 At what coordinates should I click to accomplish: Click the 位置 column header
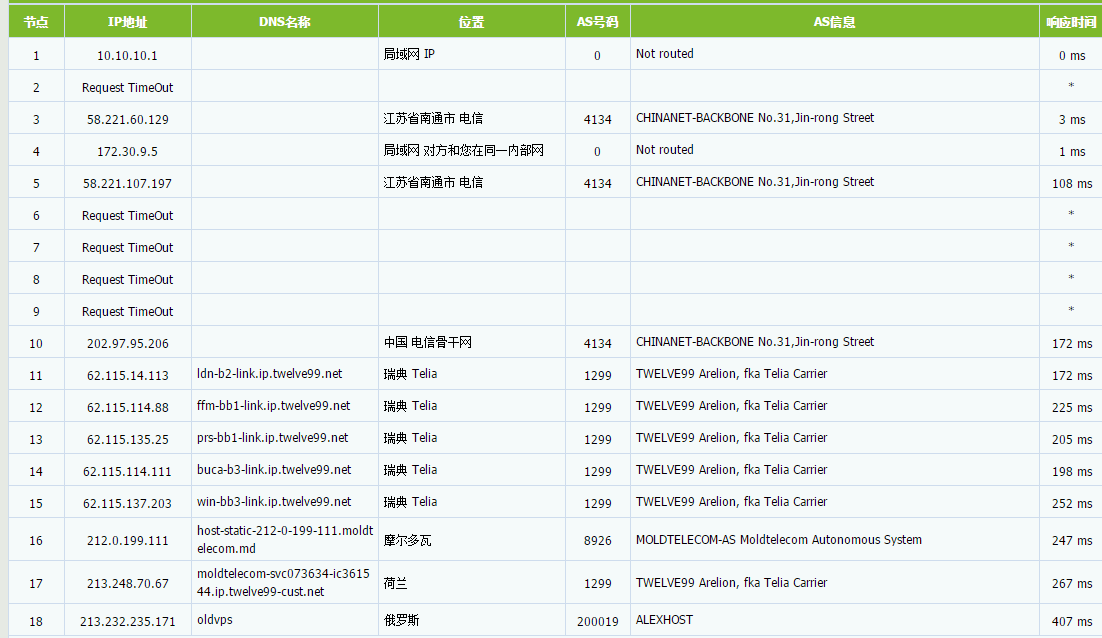click(472, 22)
